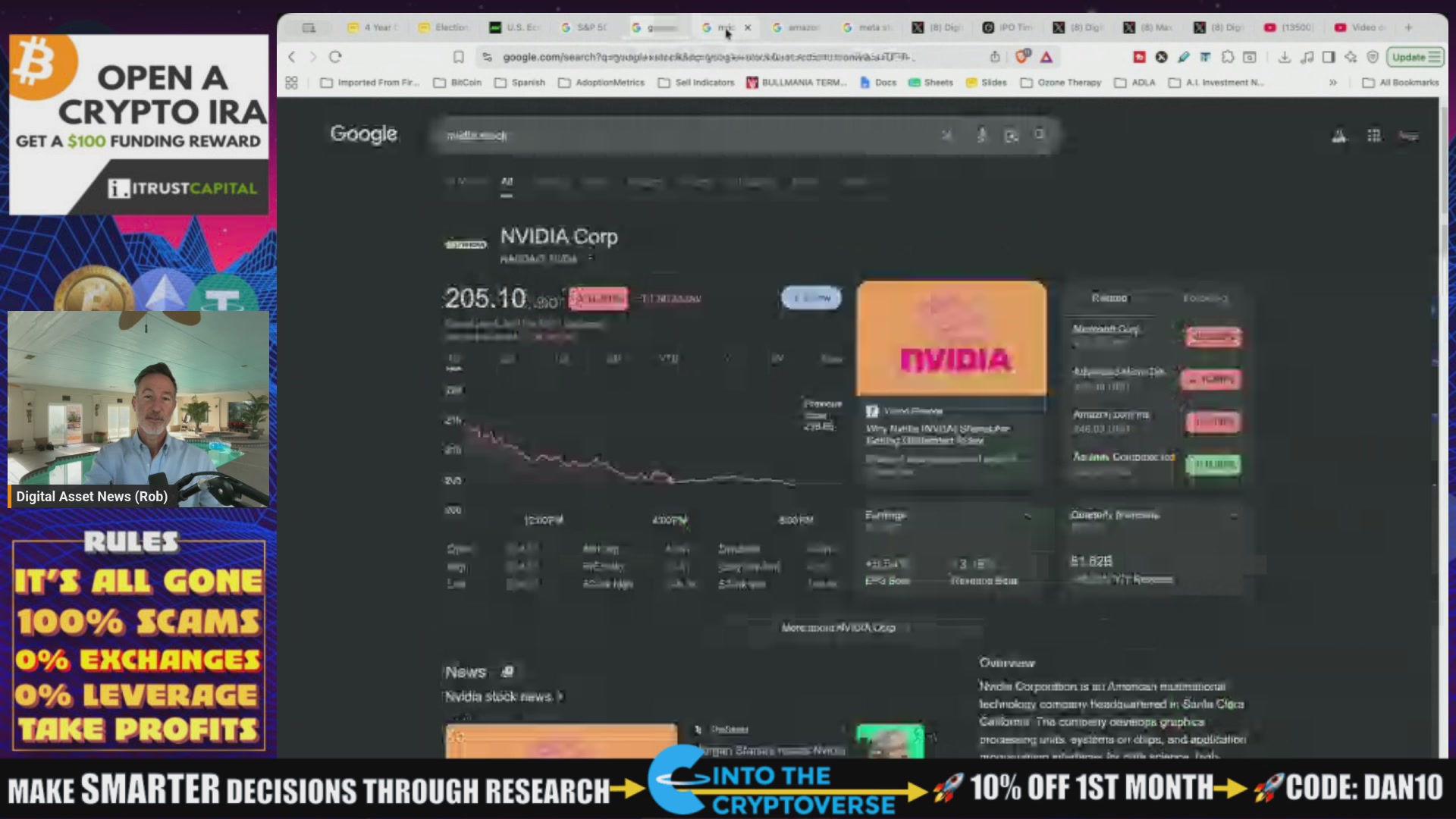1456x819 pixels.
Task: Click the VPN shield icon in toolbar
Action: [1373, 57]
